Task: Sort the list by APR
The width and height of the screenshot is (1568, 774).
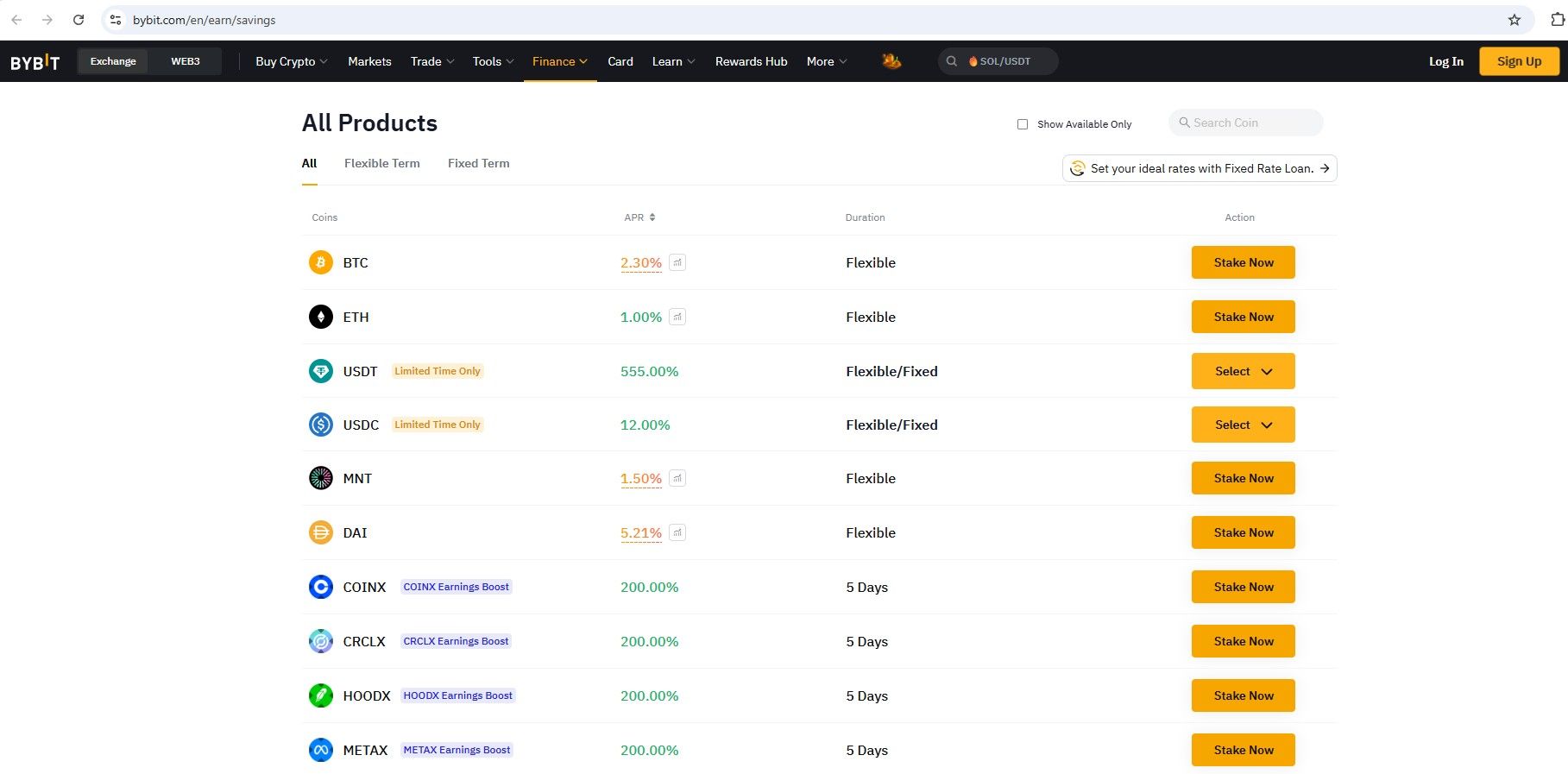Action: (639, 217)
